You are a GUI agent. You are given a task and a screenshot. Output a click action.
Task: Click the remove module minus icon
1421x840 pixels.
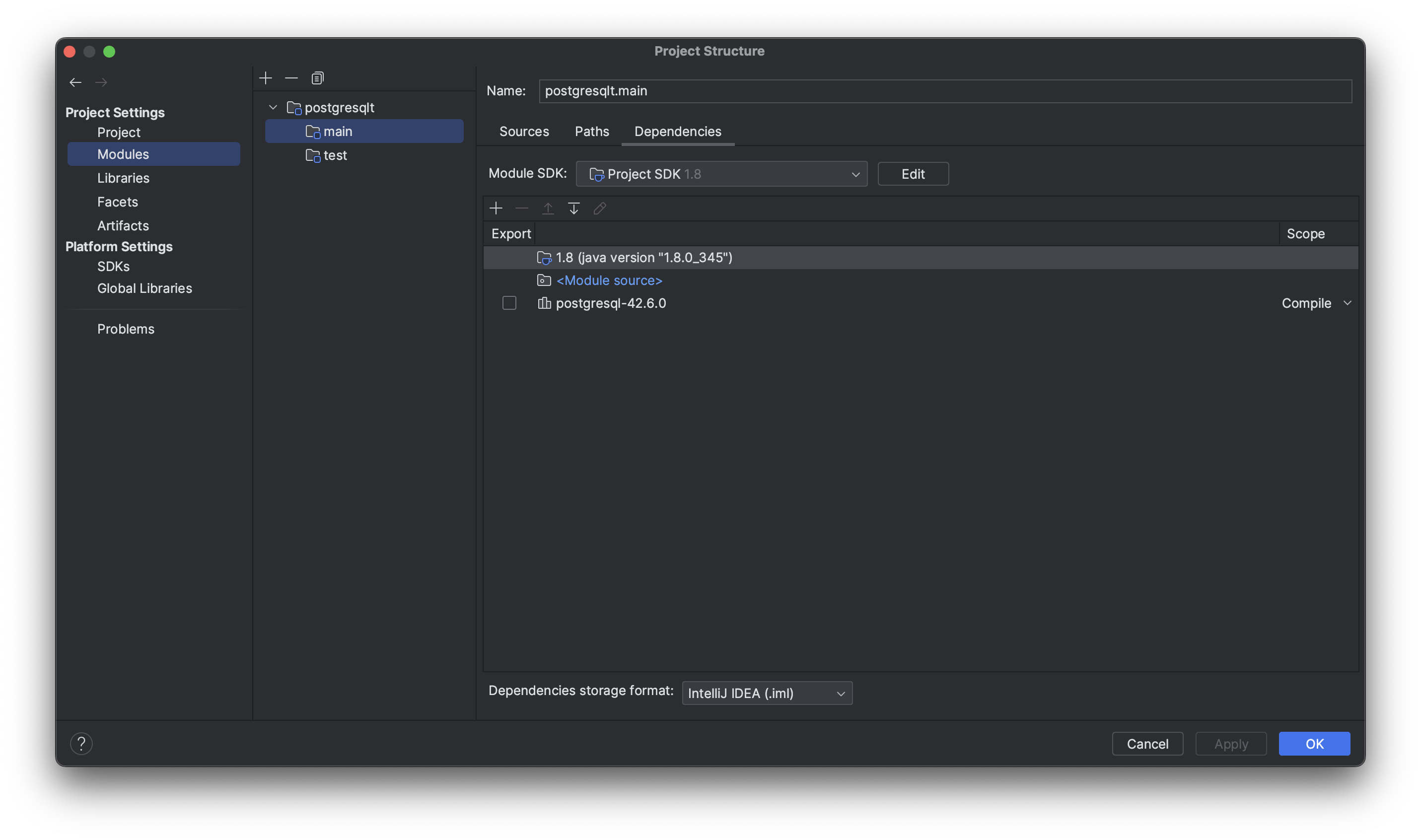click(291, 77)
